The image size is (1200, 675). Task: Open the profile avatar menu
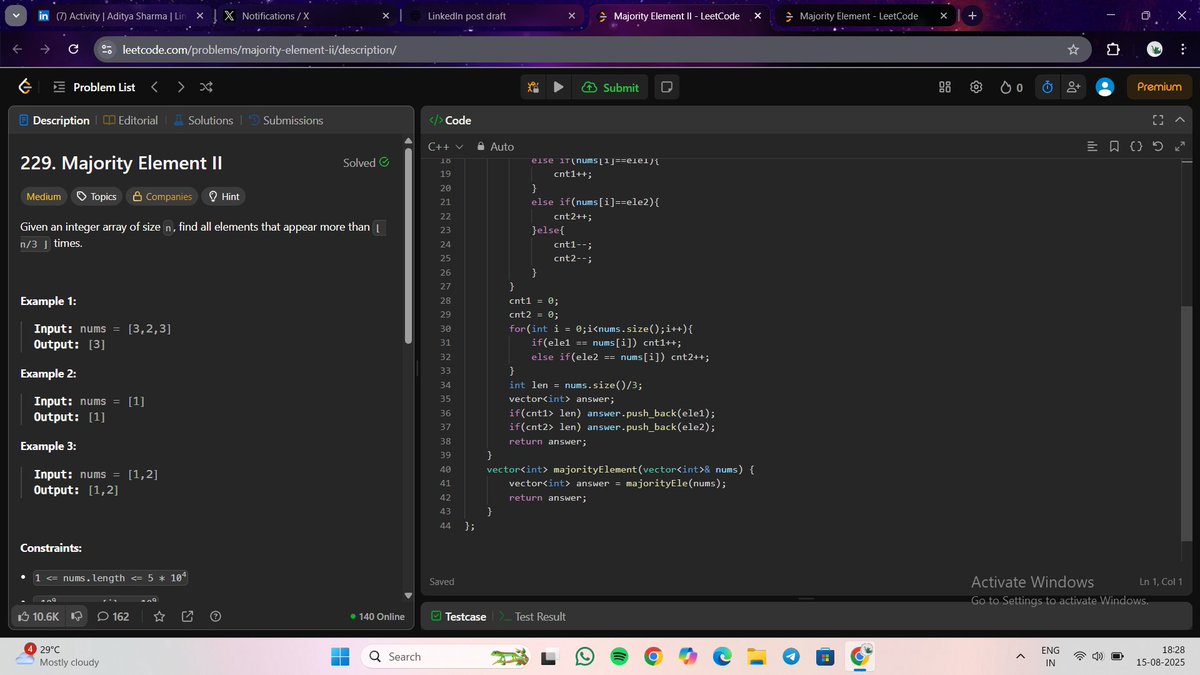(1105, 87)
